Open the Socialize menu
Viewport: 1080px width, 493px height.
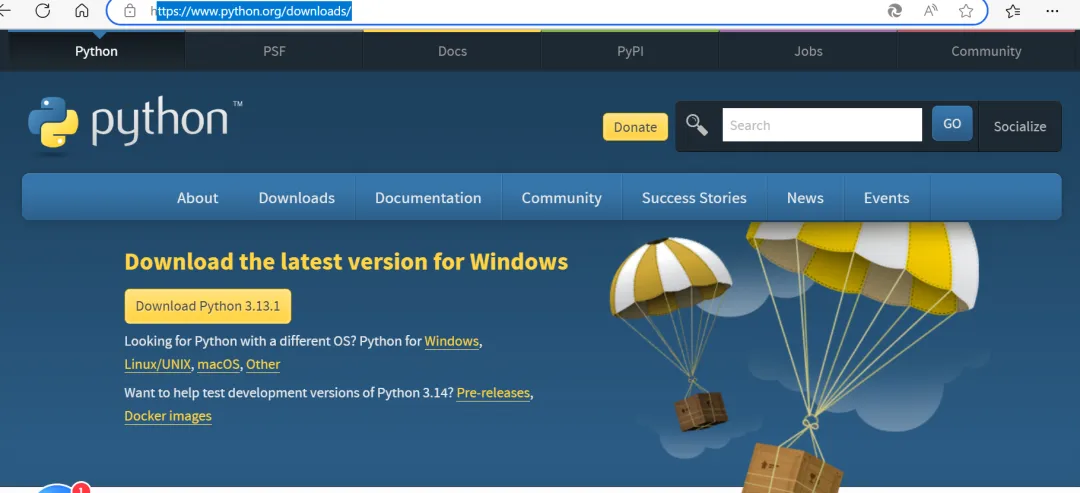[x=1019, y=127]
